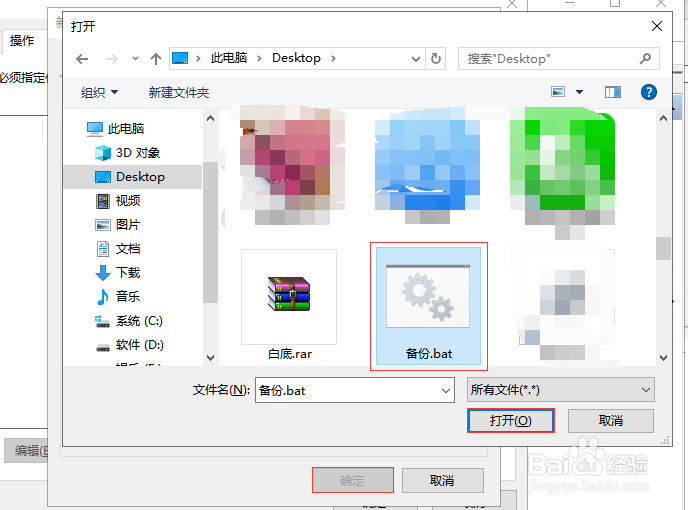Select 此电脑 in the address breadcrumb
This screenshot has width=688, height=510.
(229, 58)
